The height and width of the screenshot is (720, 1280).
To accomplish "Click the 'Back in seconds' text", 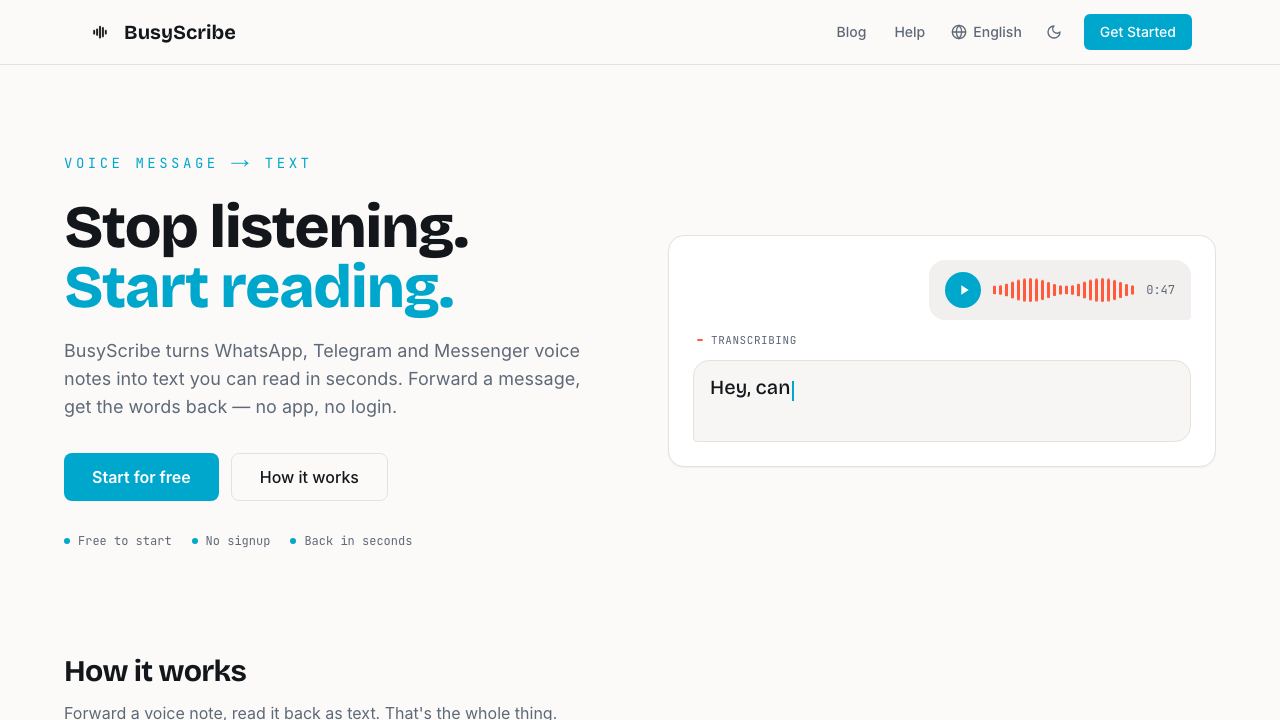I will click(358, 541).
